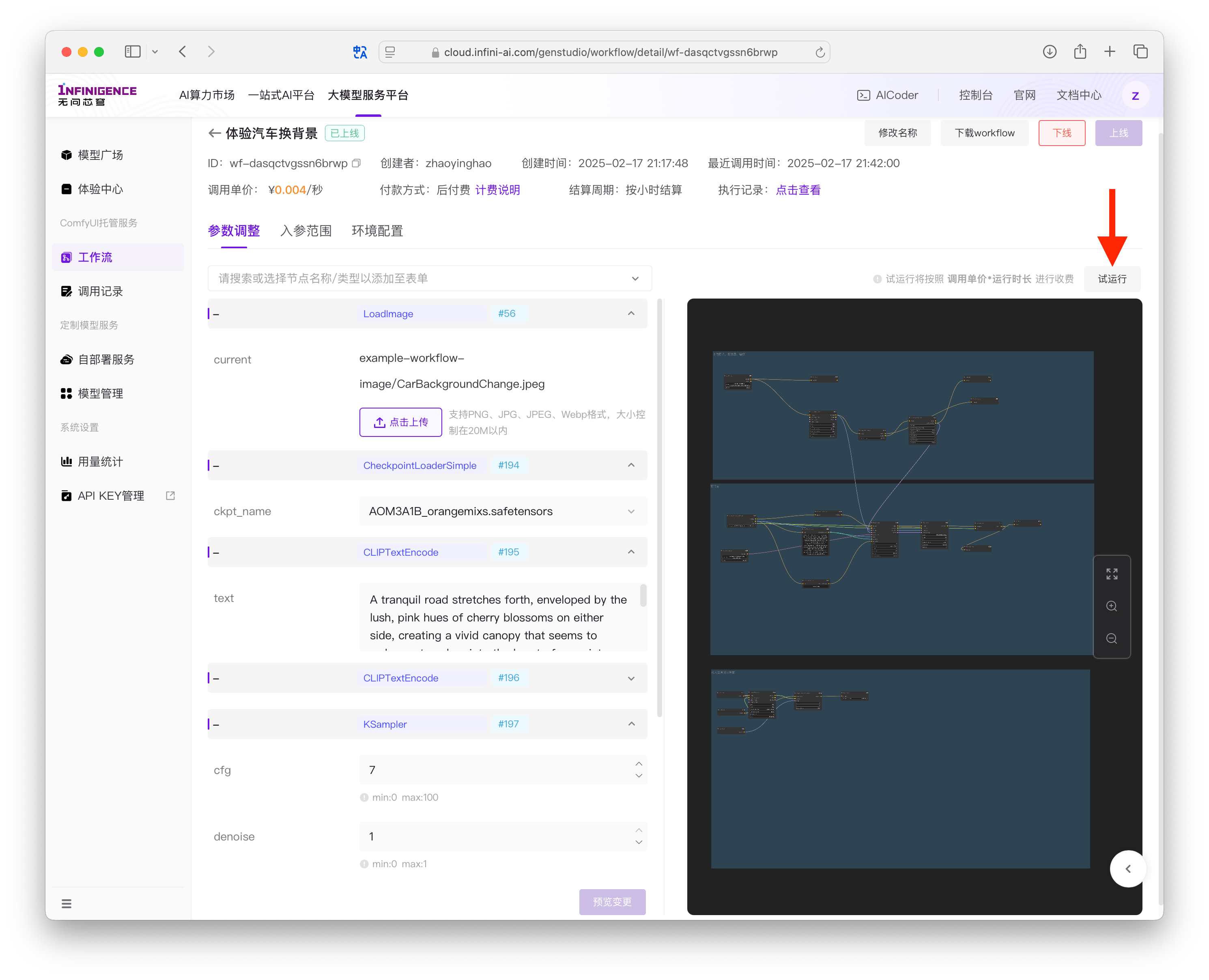The image size is (1209, 980).
Task: Click the workflow graph preview thumbnail
Action: 914,607
